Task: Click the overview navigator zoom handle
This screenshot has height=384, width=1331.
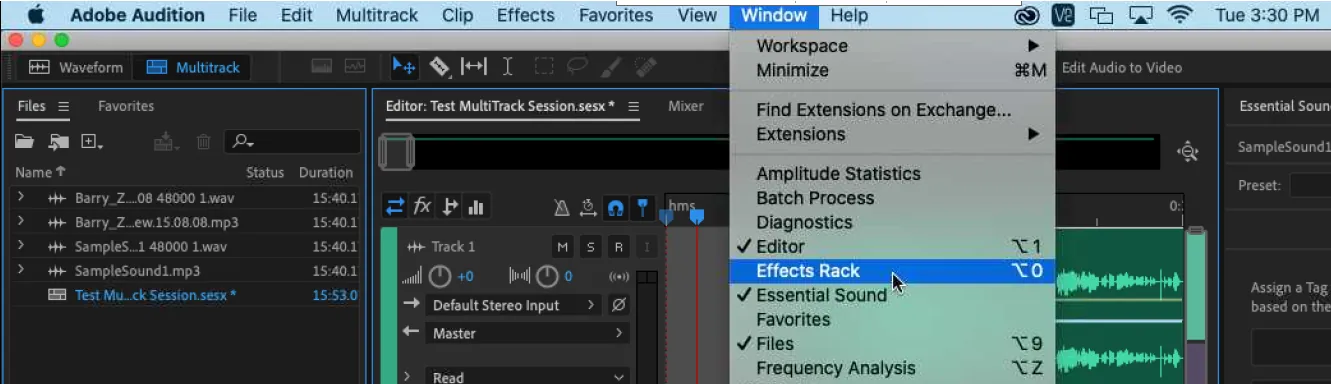Action: coord(396,153)
